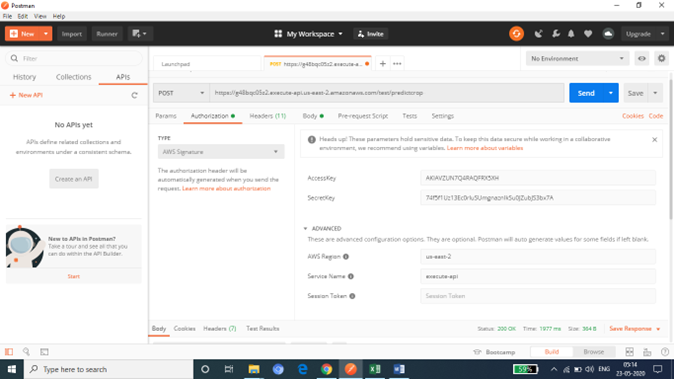
Task: Open Manage Environments gear icon
Action: click(x=662, y=58)
